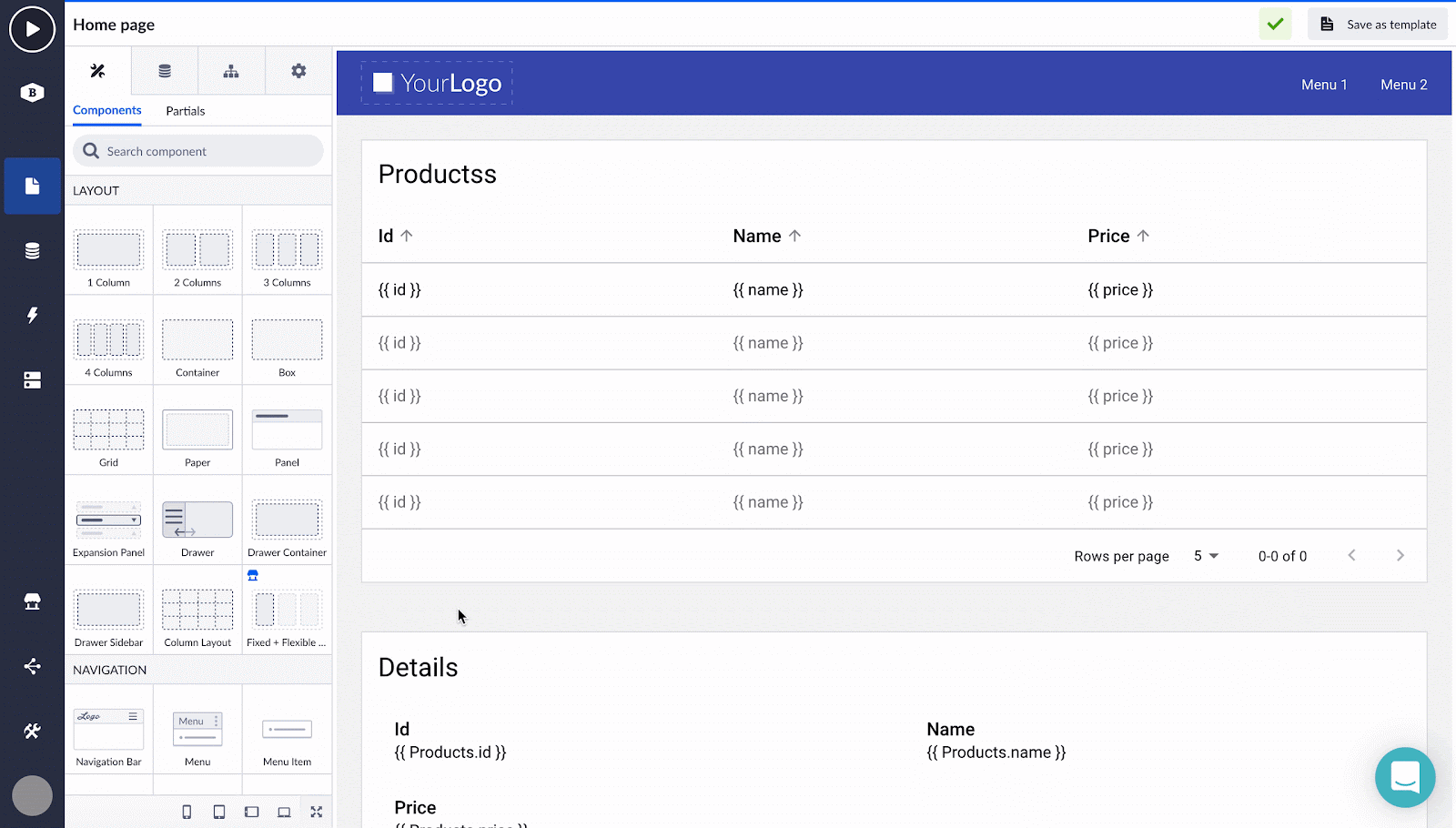Select the Details heading
The width and height of the screenshot is (1456, 828).
pos(419,667)
